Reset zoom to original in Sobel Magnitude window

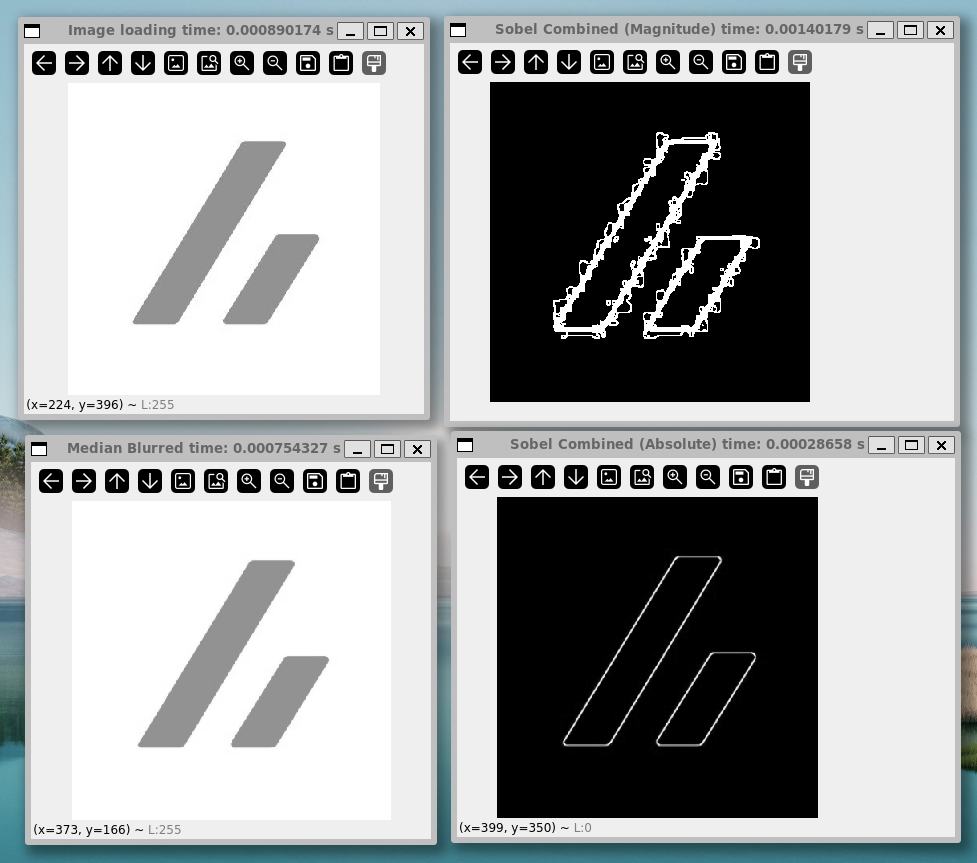602,62
